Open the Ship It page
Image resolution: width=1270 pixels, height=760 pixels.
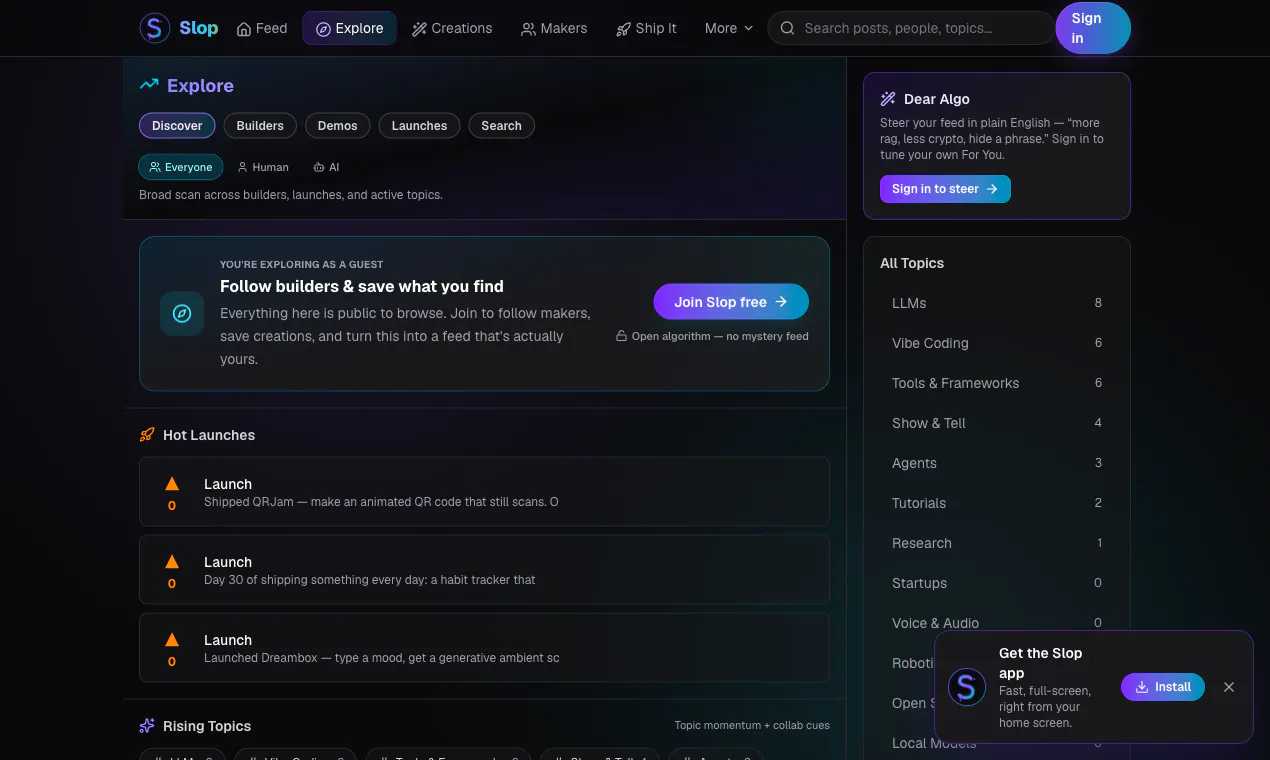[x=646, y=28]
